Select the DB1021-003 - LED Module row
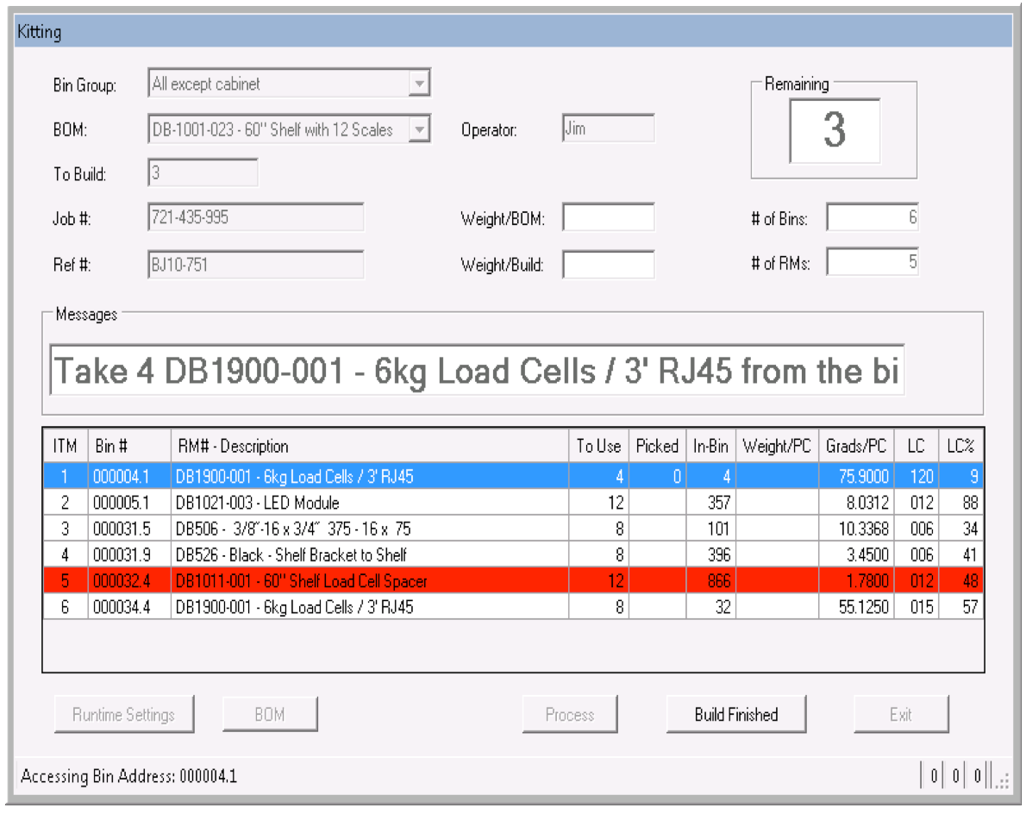This screenshot has height=814, width=1026. click(513, 502)
